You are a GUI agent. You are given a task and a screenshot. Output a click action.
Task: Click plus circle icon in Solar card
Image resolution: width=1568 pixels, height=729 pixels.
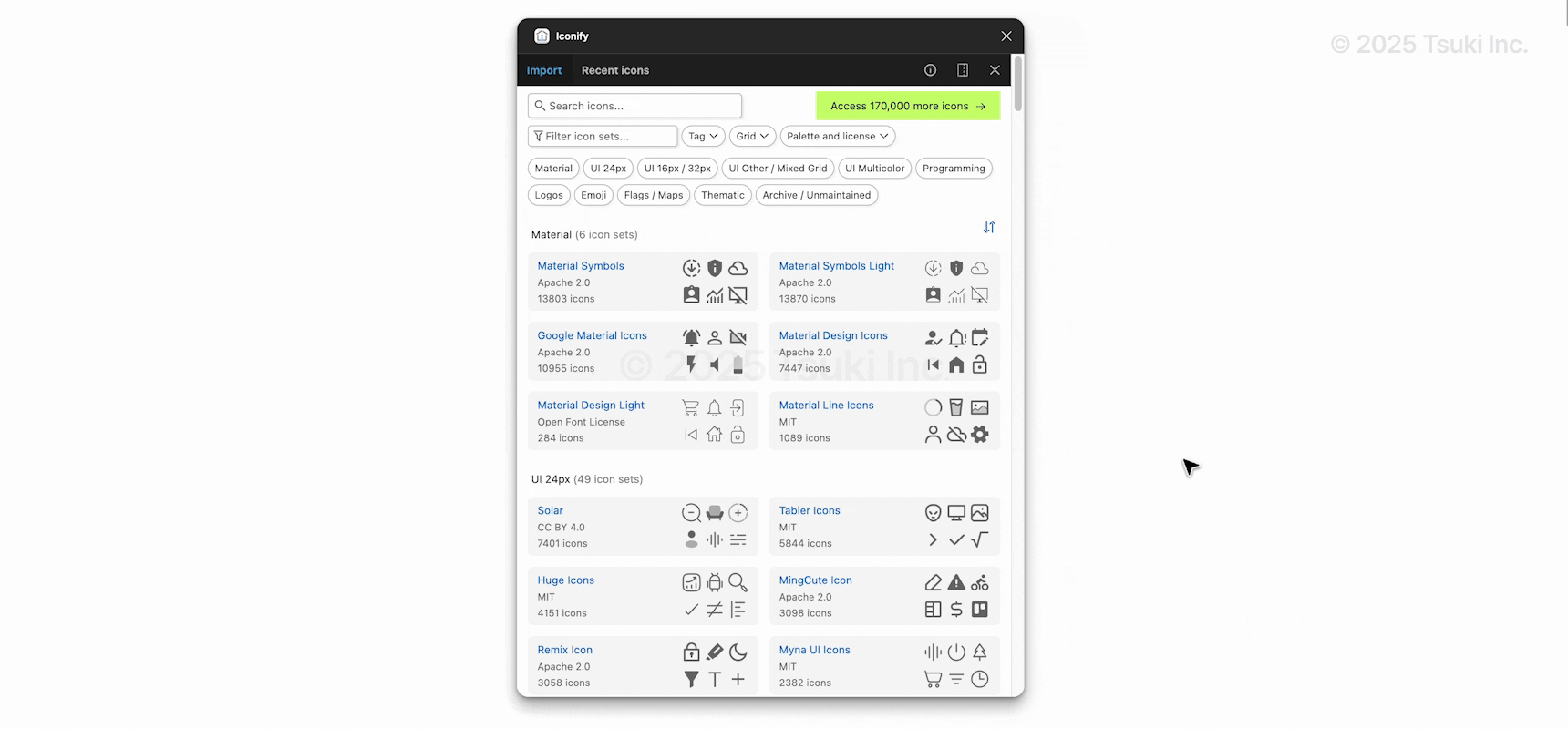(x=738, y=513)
